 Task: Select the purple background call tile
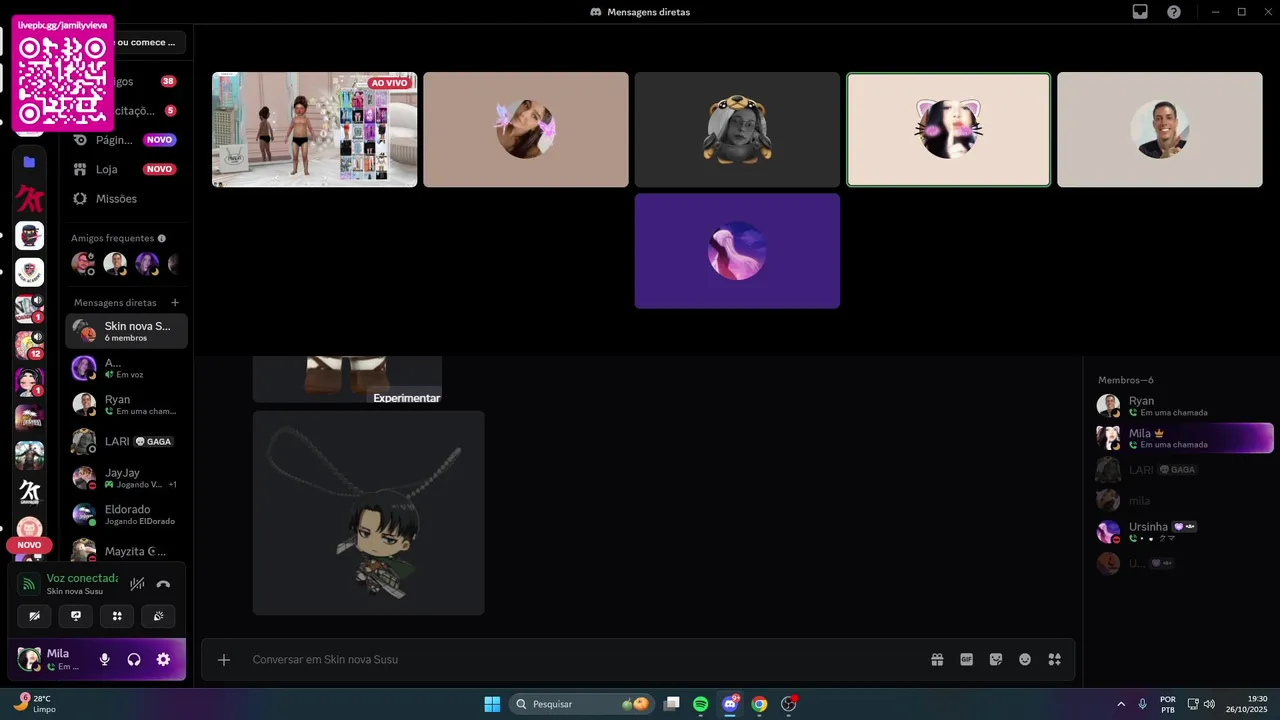click(x=737, y=251)
